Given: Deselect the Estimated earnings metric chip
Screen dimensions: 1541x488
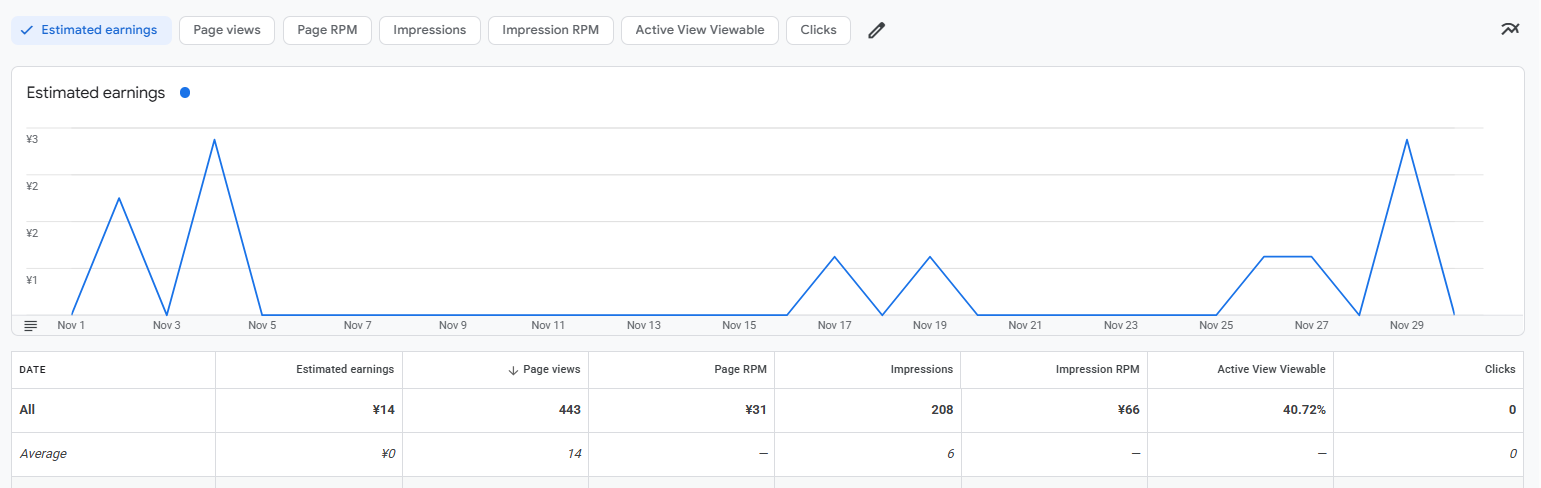Looking at the screenshot, I should tap(91, 30).
